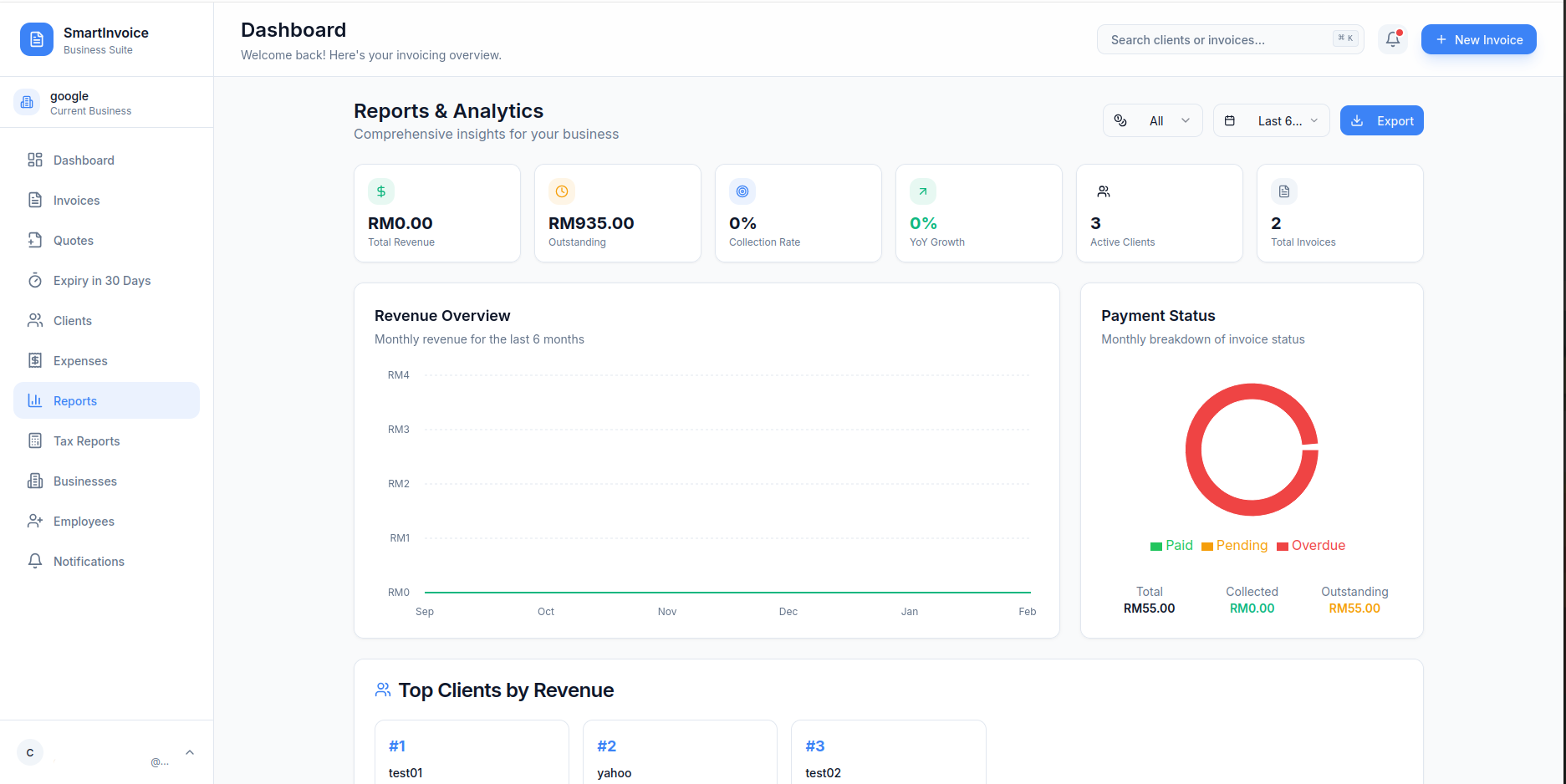Image resolution: width=1566 pixels, height=784 pixels.
Task: Toggle the Pending legend swatch
Action: tap(1207, 547)
